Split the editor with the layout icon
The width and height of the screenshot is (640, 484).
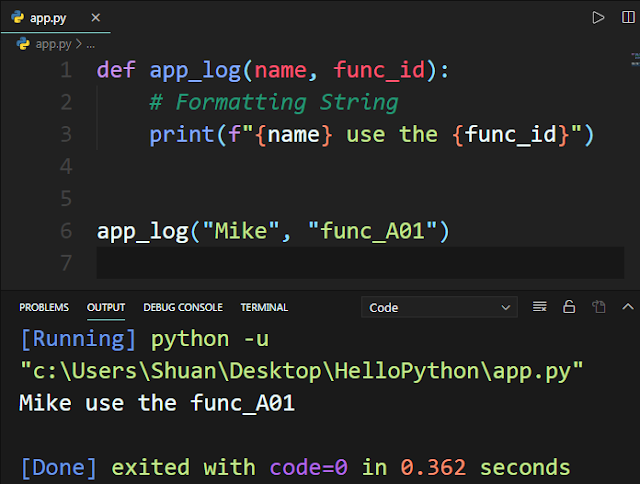628,17
